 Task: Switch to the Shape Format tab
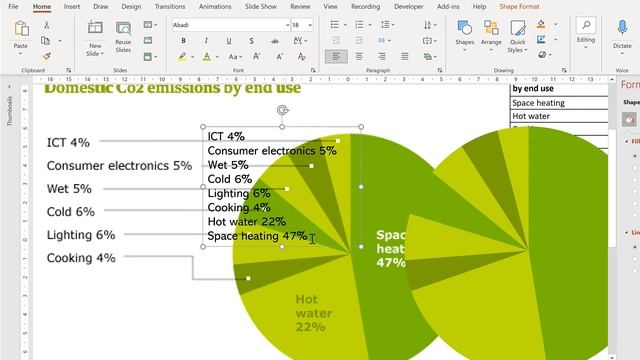coord(519,7)
